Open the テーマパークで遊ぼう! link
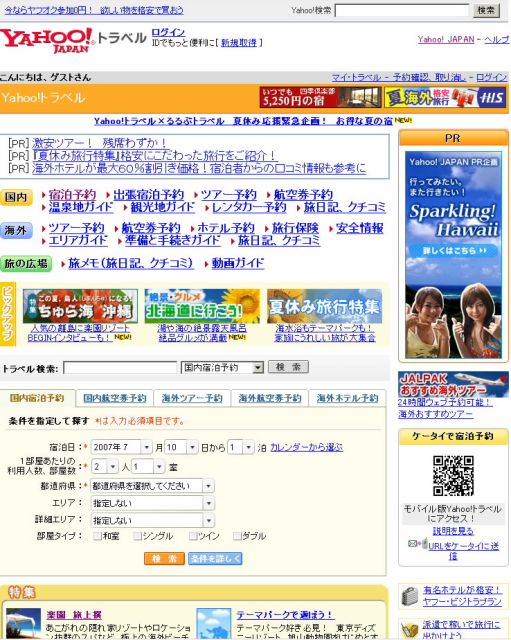Viewport: 511px width, 640px height. pos(285,615)
